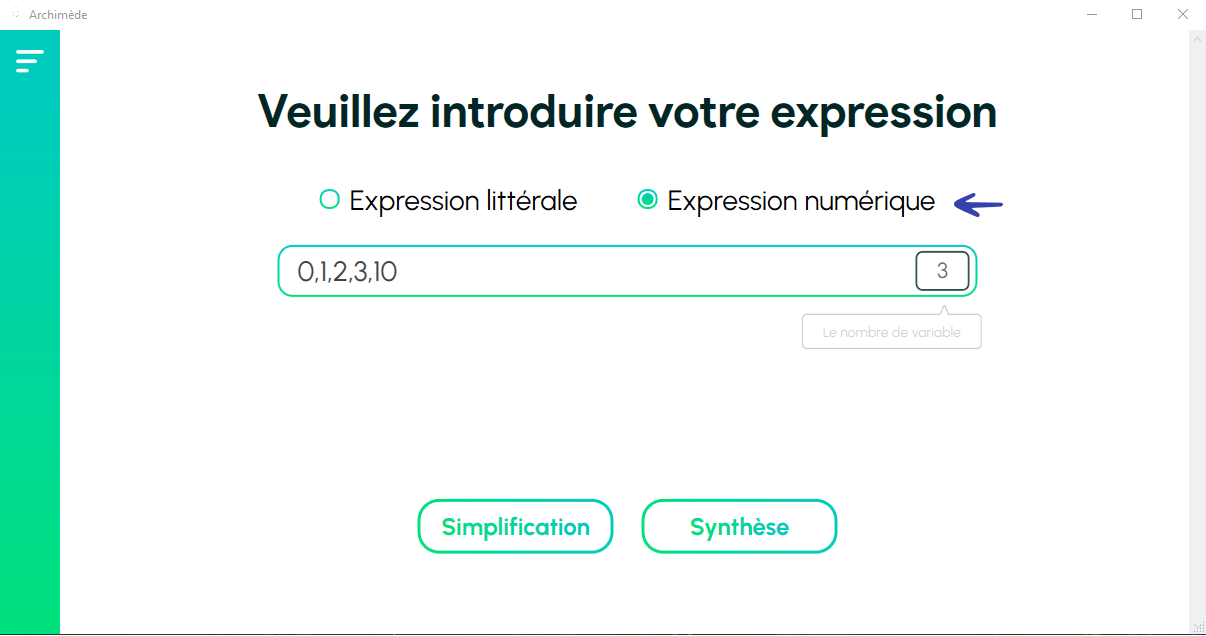Click the Synthèse button

tap(739, 526)
